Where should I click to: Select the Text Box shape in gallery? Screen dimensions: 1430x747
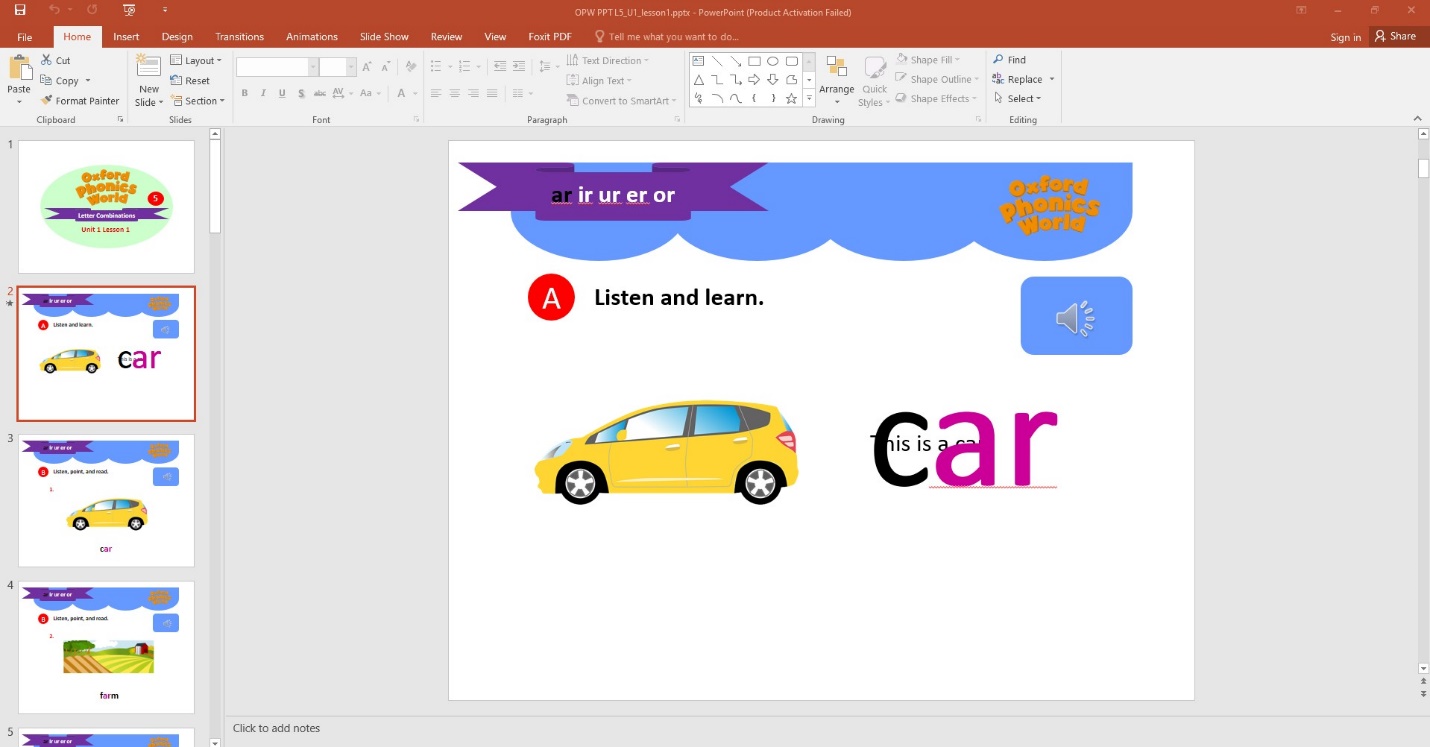click(699, 60)
